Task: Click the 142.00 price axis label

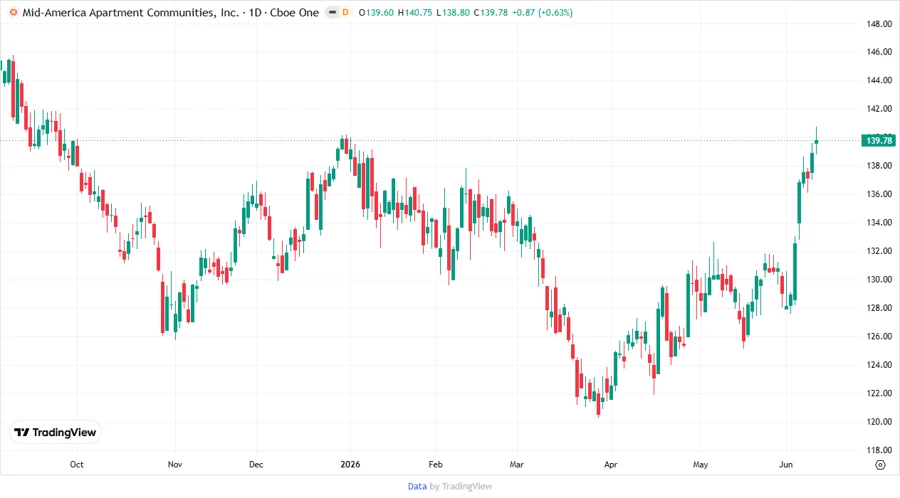Action: pos(879,108)
